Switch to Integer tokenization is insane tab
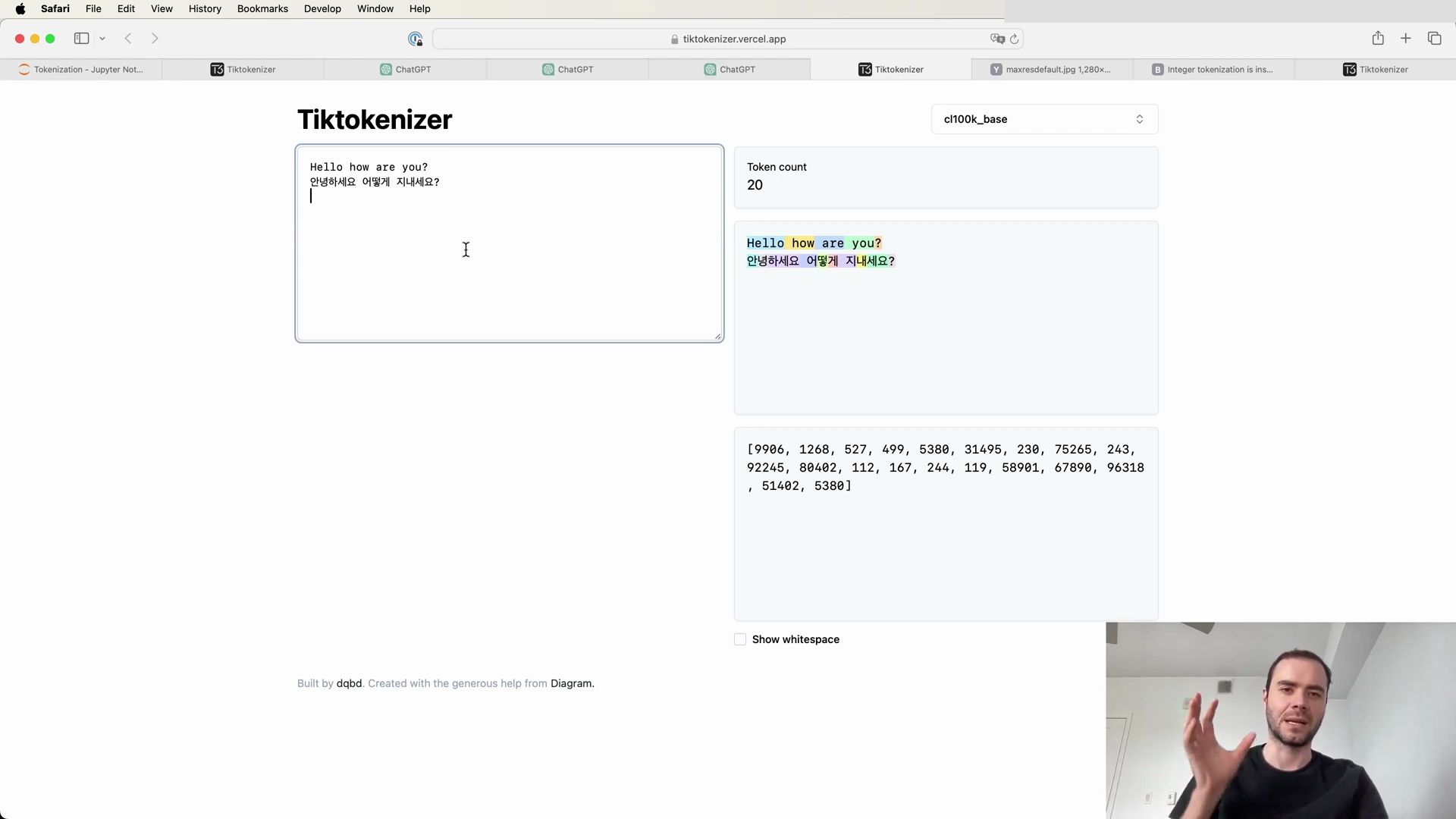Image resolution: width=1456 pixels, height=819 pixels. (x=1214, y=70)
